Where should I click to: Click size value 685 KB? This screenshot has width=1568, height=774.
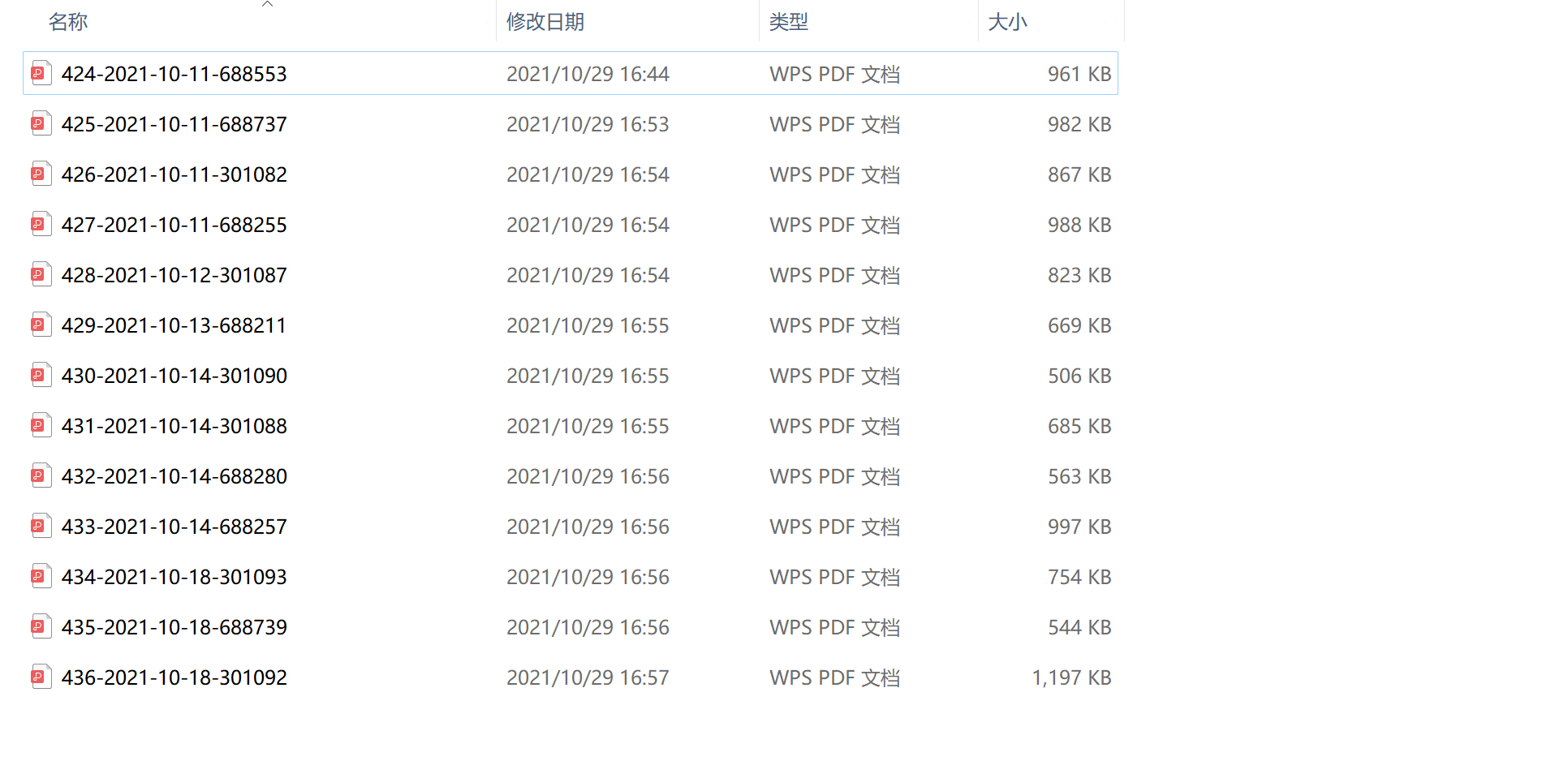click(x=1079, y=426)
